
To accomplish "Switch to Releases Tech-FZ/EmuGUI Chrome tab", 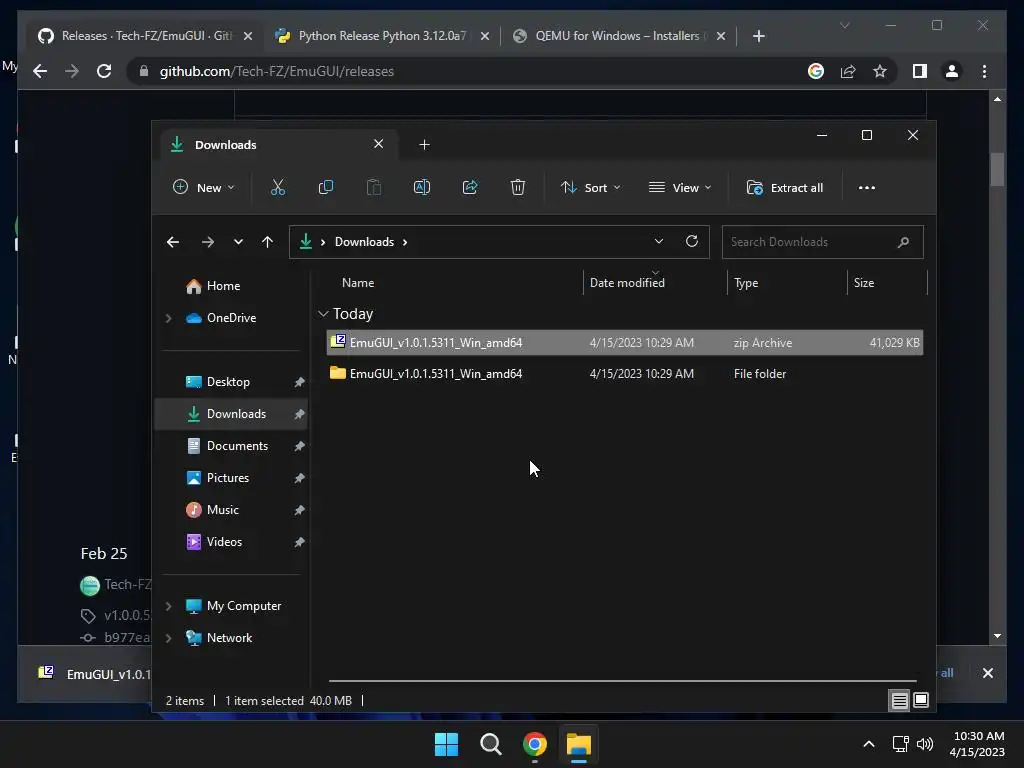I will pos(145,36).
